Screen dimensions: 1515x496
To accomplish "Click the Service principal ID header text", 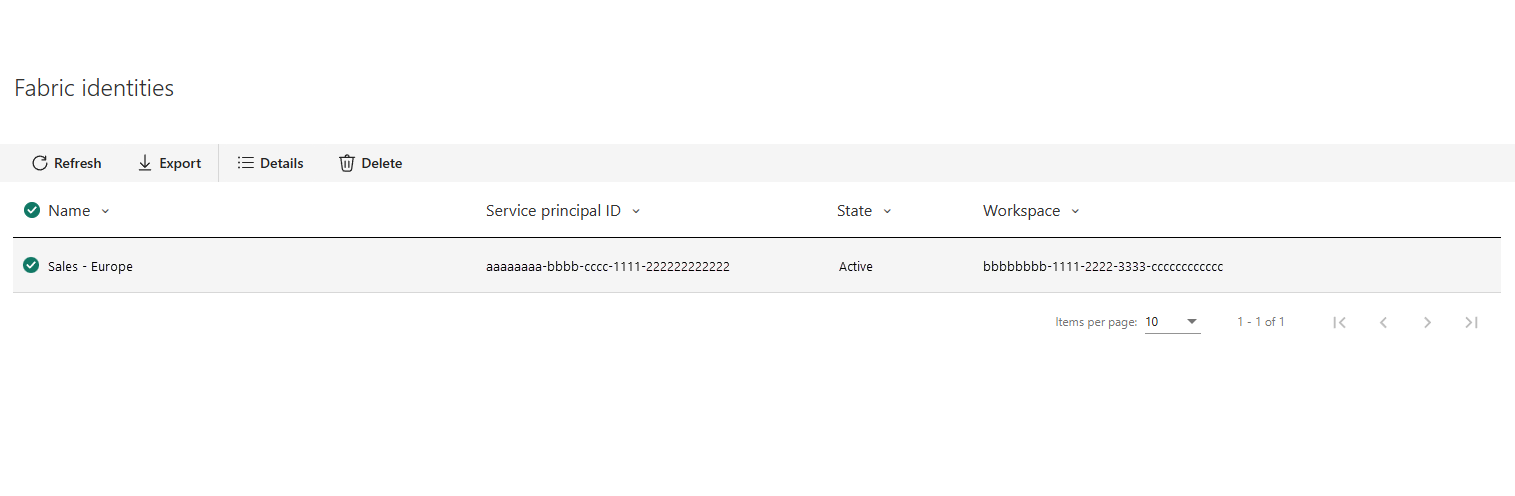I will tap(553, 211).
